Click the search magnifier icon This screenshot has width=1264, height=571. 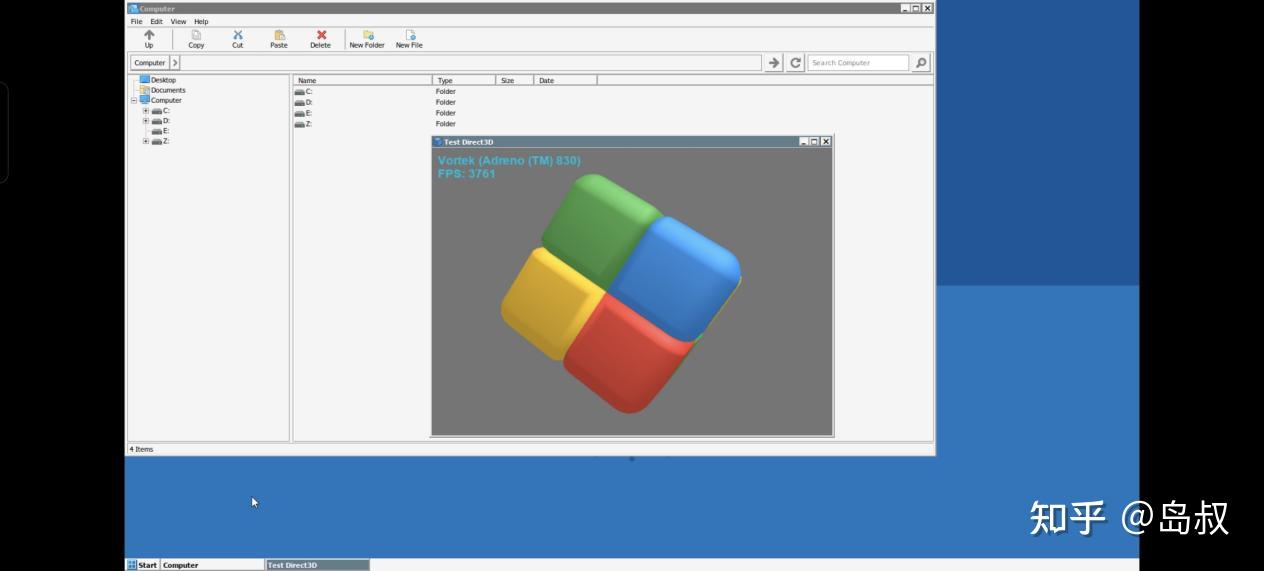pos(921,63)
